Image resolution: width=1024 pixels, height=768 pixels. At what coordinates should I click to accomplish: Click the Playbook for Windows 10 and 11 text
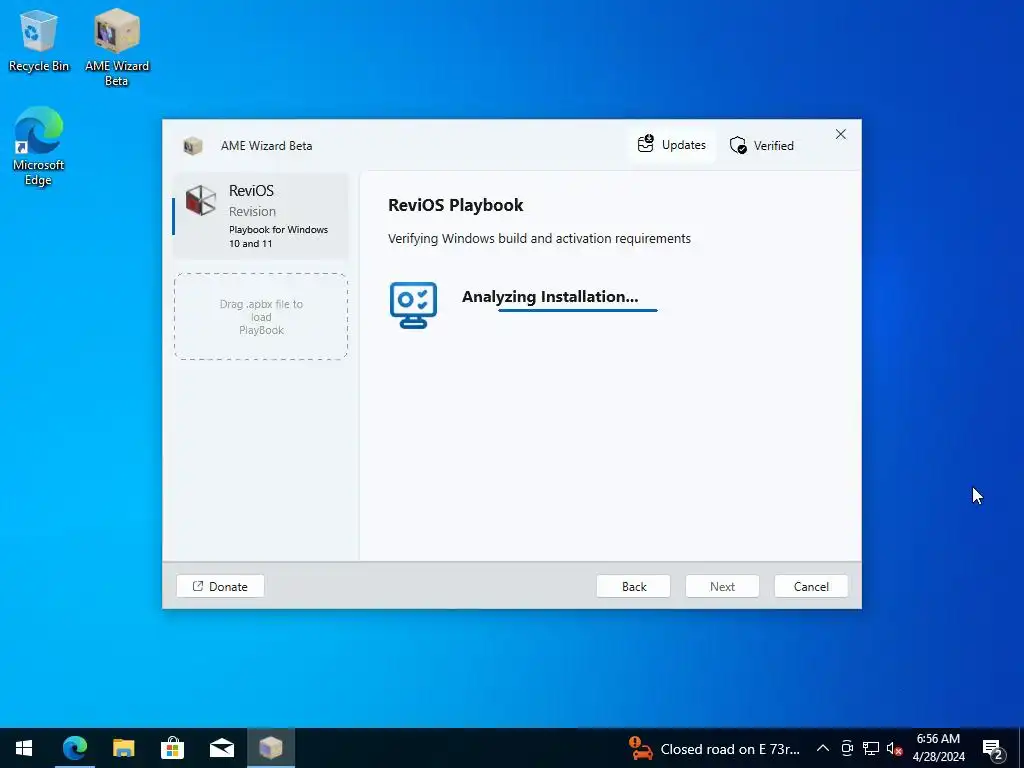(278, 236)
